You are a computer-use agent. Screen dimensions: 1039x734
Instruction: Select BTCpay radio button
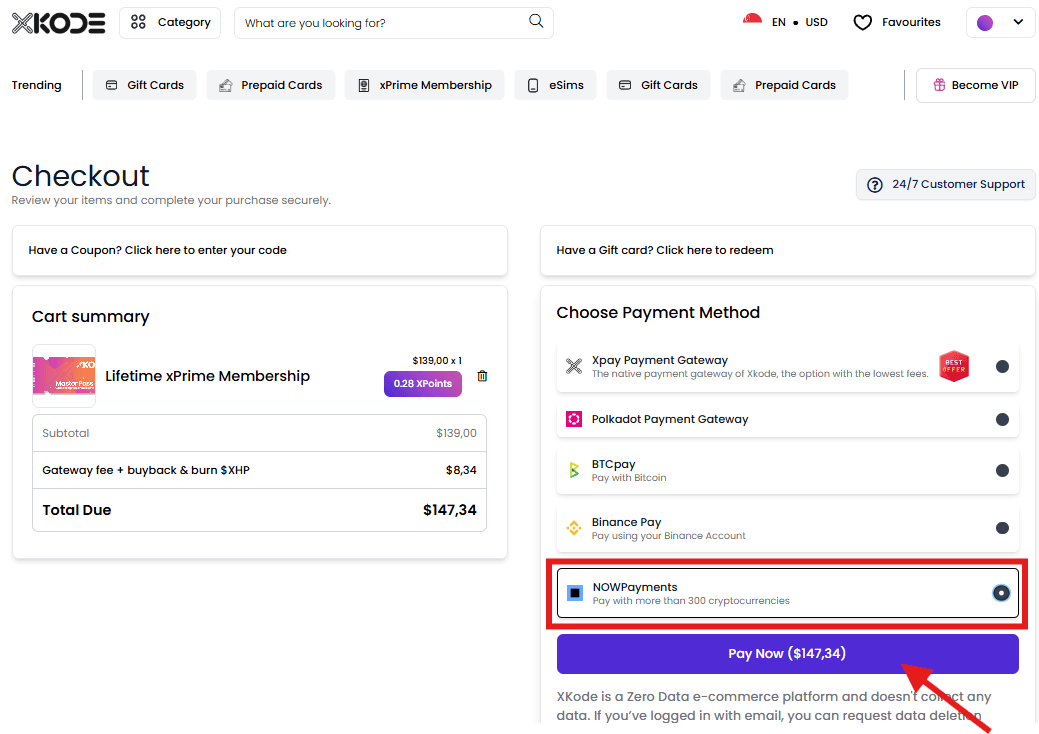click(x=1002, y=470)
